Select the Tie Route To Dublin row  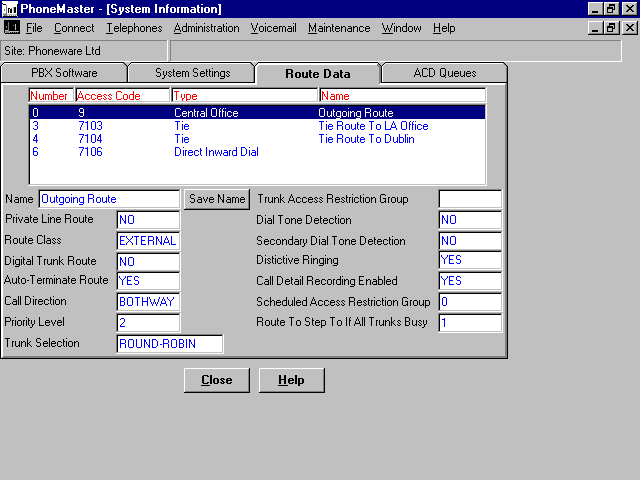[x=258, y=139]
